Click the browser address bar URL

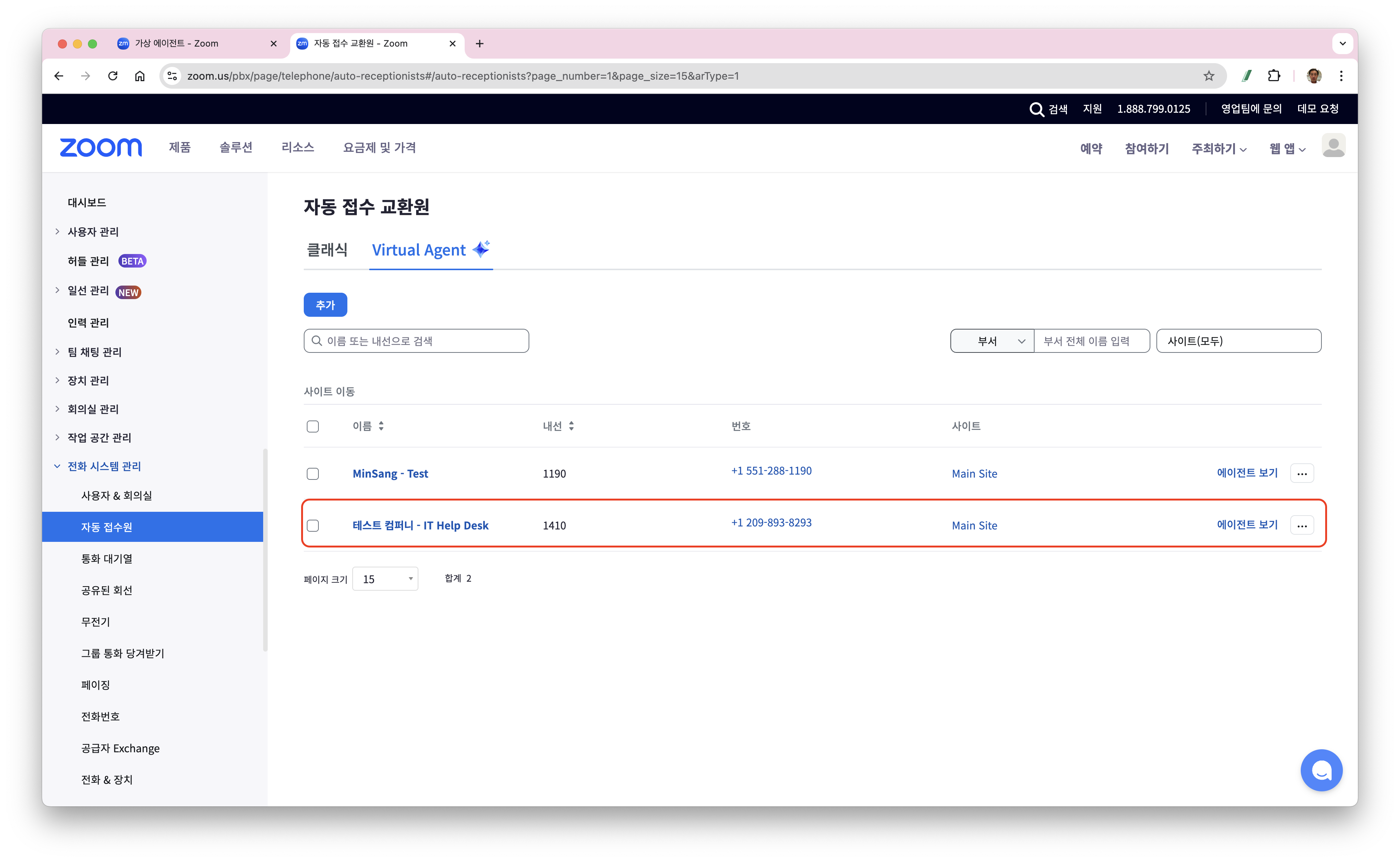point(462,76)
